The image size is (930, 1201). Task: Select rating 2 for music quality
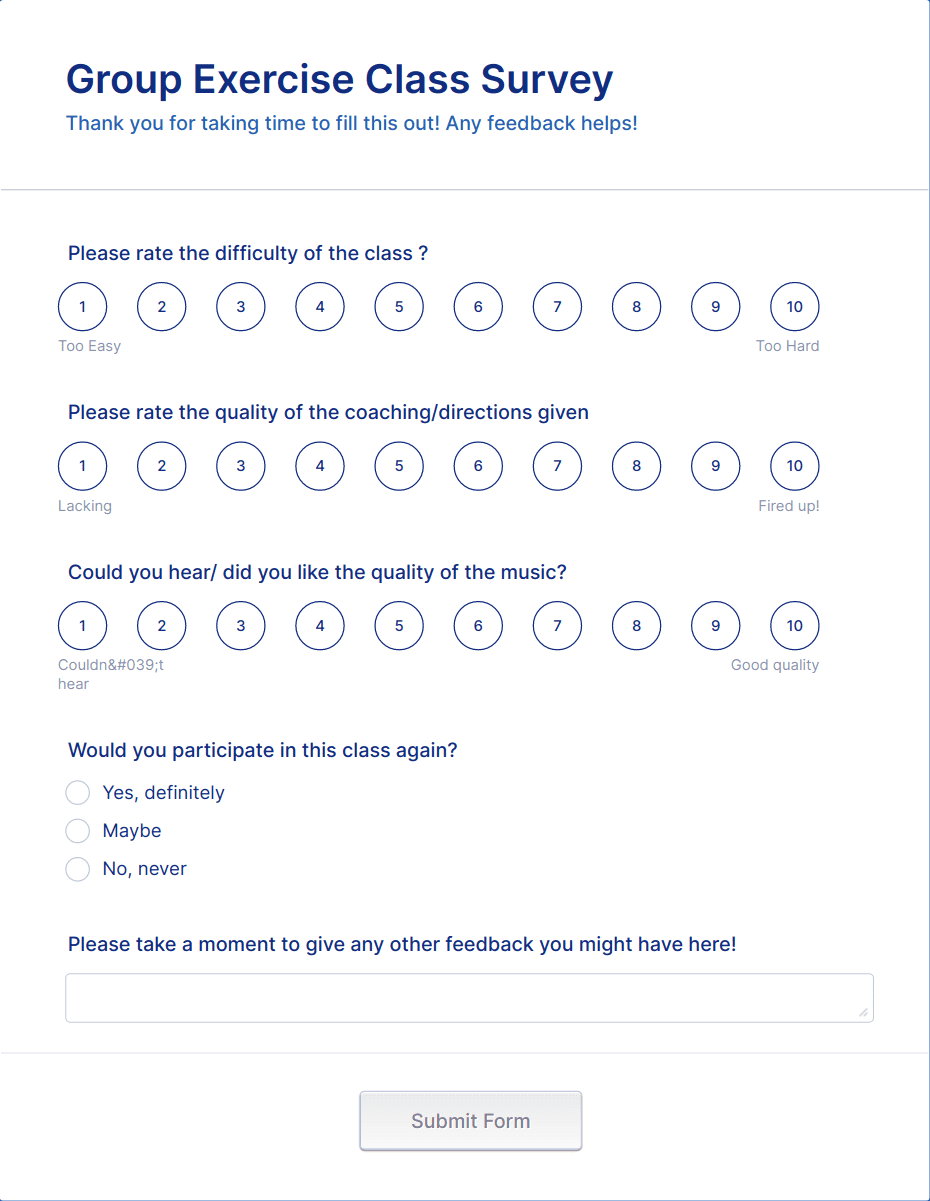(x=161, y=625)
